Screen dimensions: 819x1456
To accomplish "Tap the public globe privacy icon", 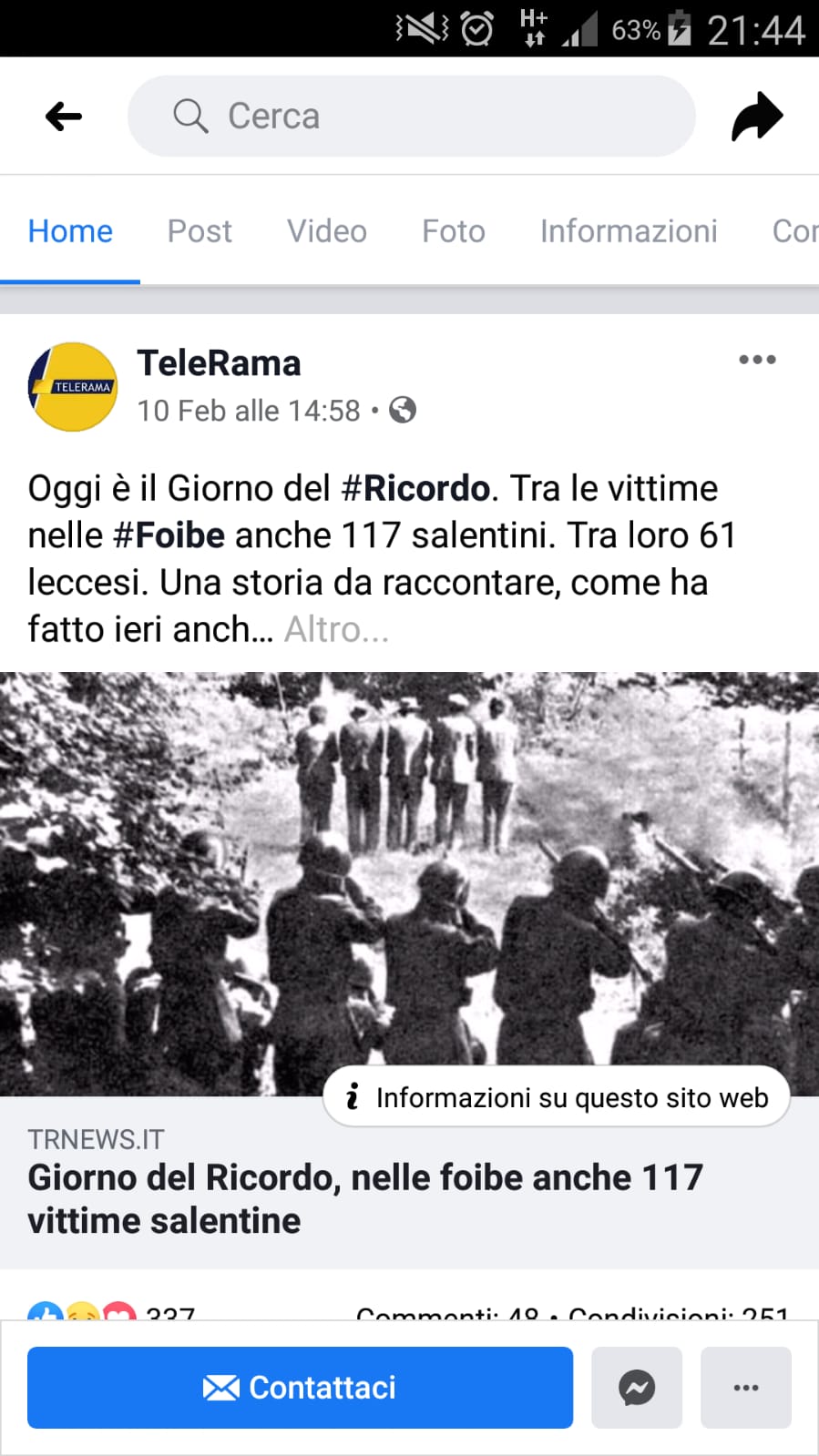I will point(403,411).
